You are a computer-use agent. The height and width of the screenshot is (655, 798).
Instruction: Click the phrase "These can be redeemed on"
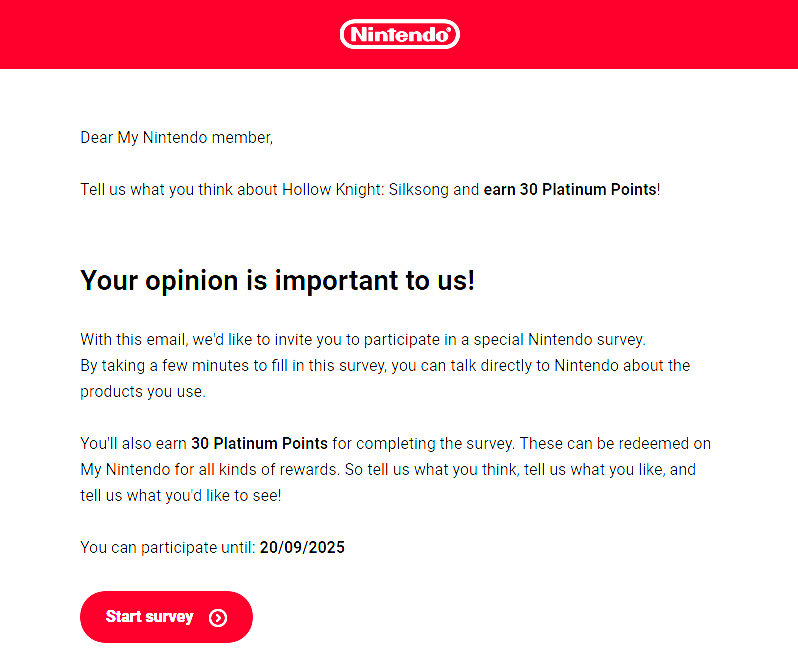[x=615, y=444]
